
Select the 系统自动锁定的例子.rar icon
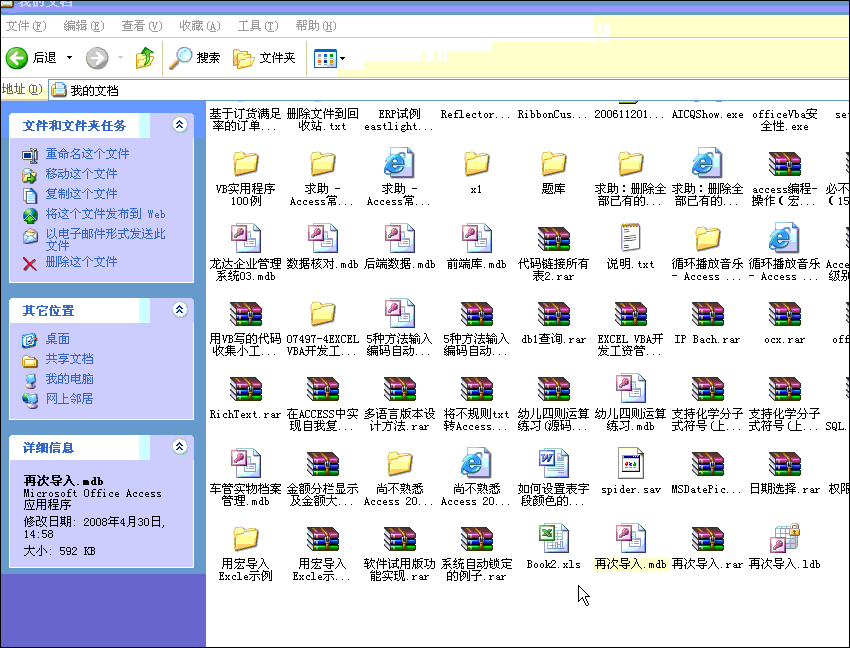(x=476, y=538)
